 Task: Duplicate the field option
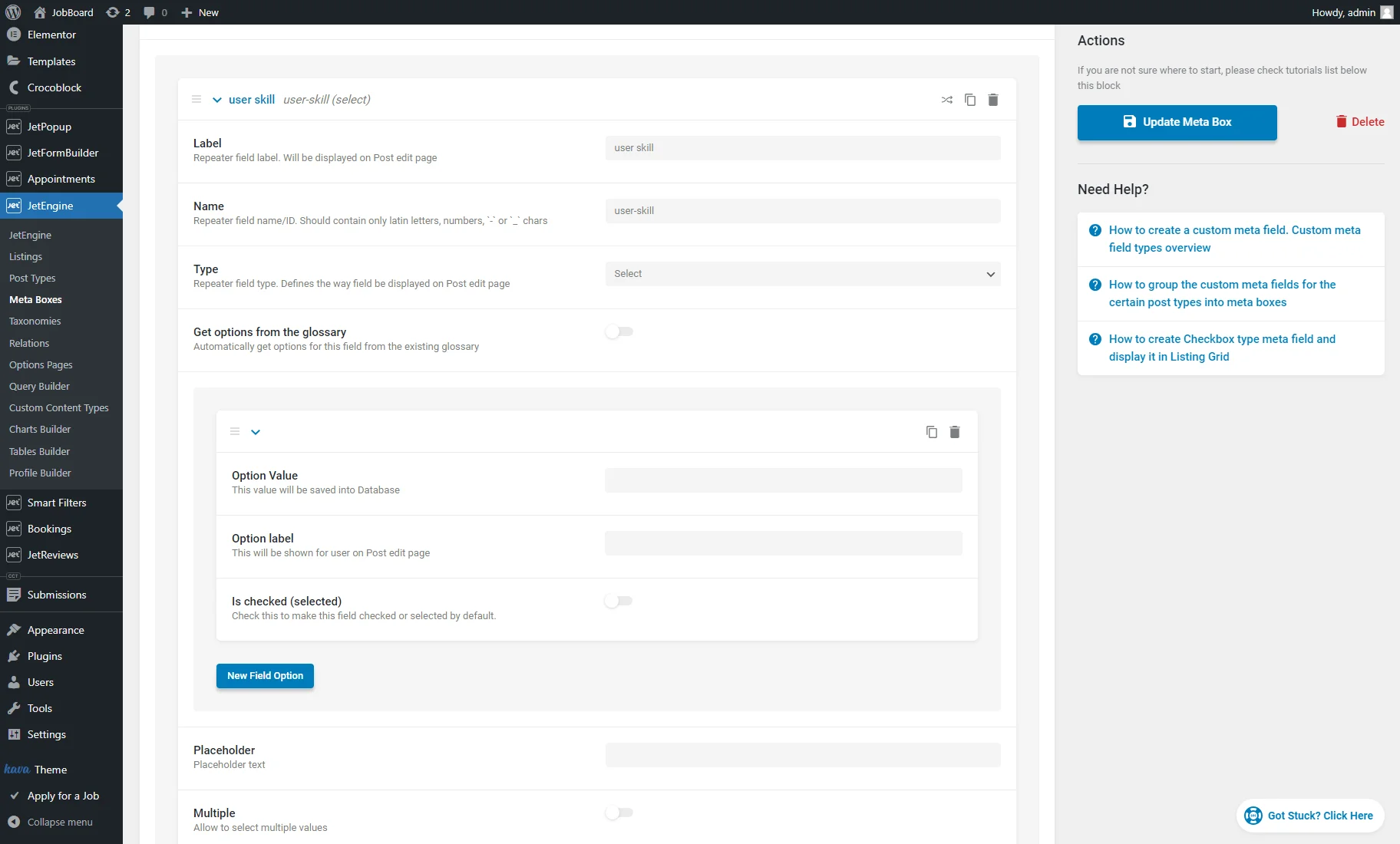click(932, 432)
